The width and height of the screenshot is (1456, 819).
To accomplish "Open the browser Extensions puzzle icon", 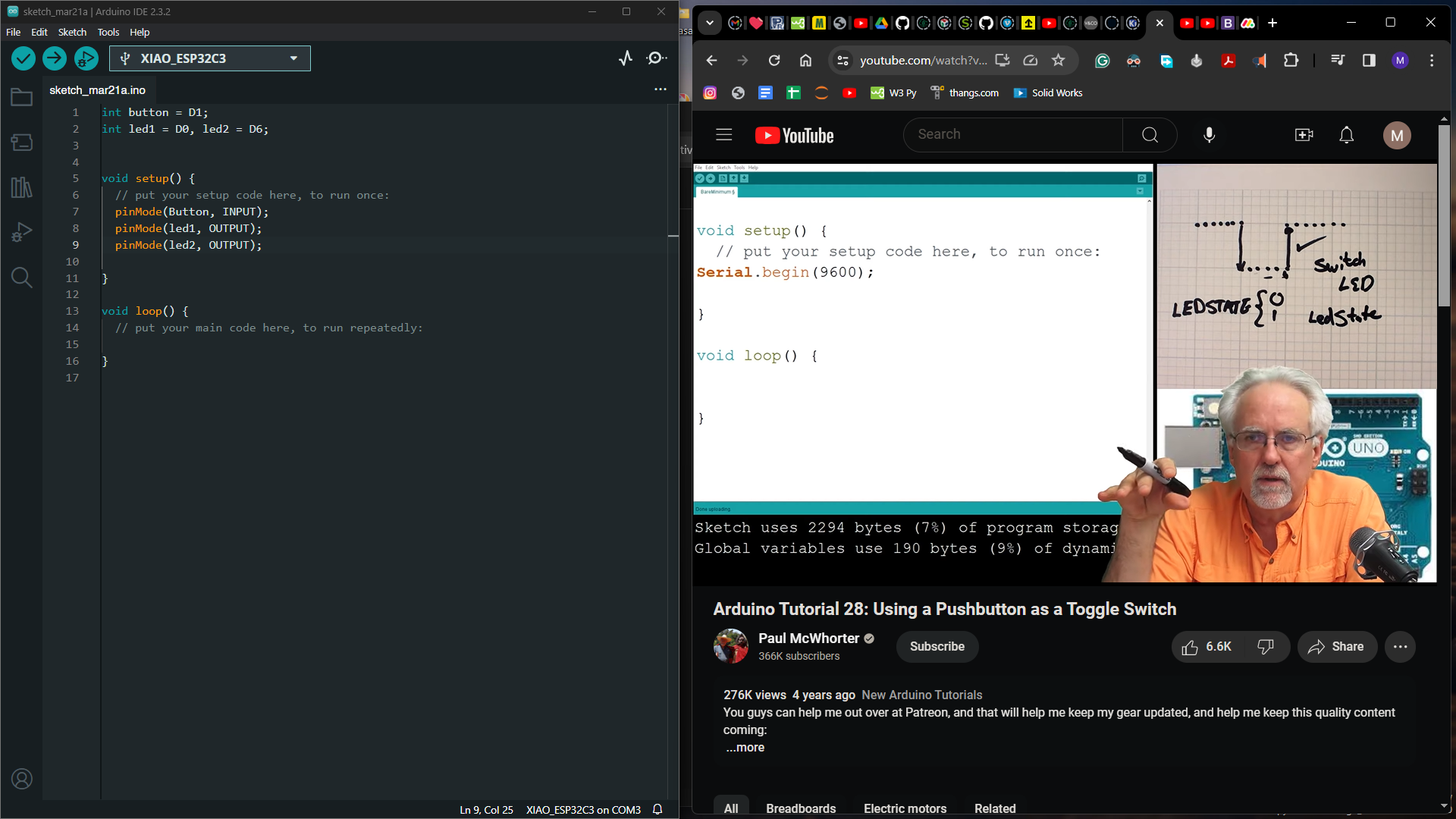I will 1291,61.
